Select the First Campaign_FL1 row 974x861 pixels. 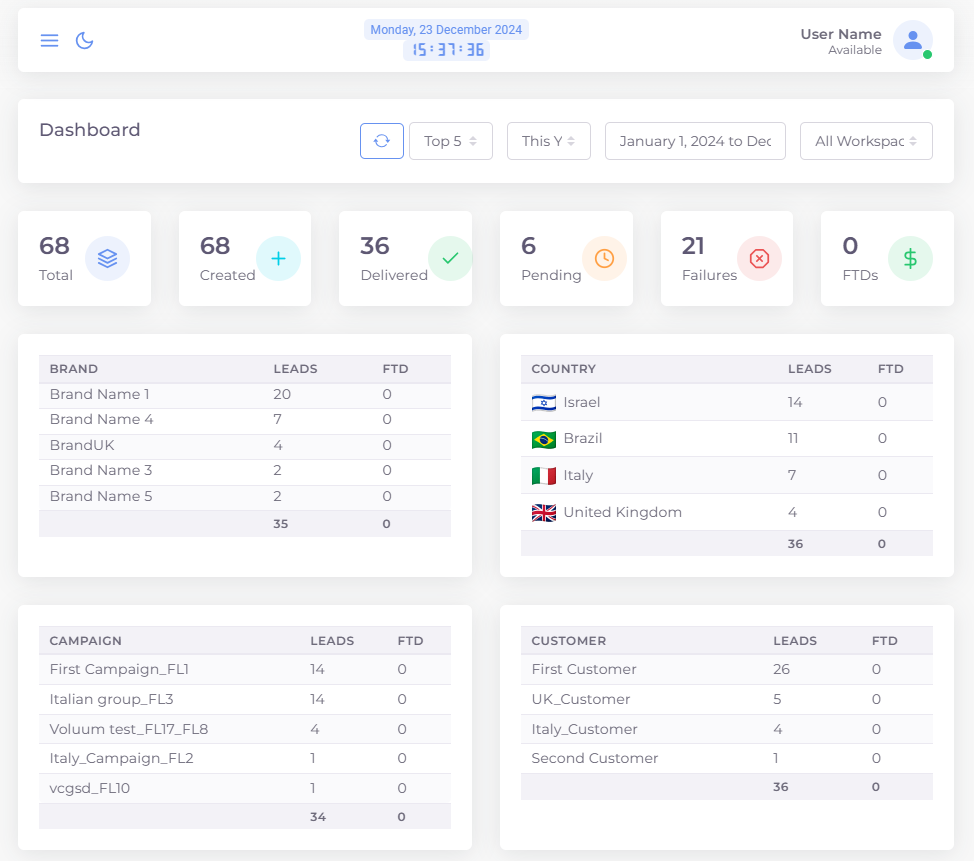245,670
